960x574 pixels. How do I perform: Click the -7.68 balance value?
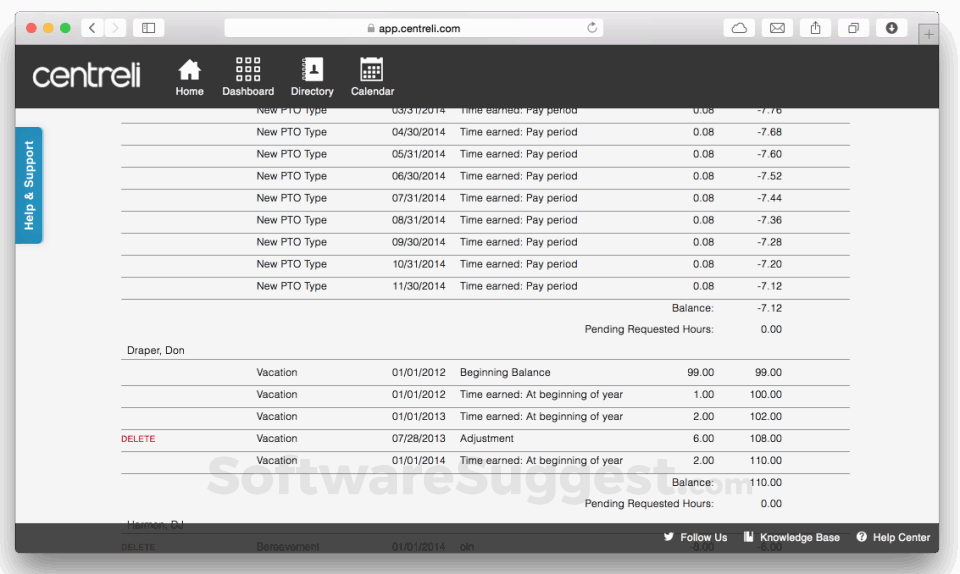point(769,132)
